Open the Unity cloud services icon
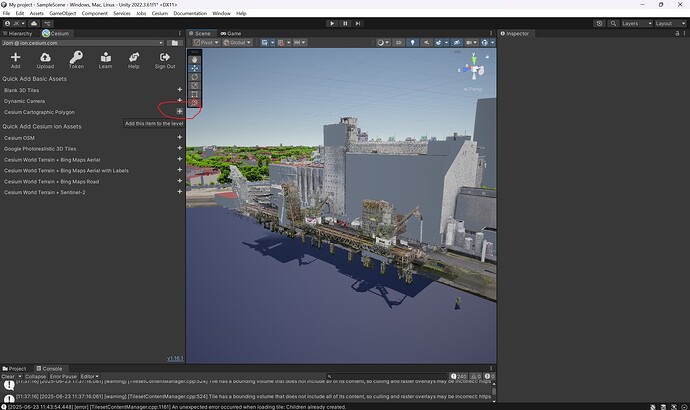This screenshot has width=690, height=410. coord(34,23)
